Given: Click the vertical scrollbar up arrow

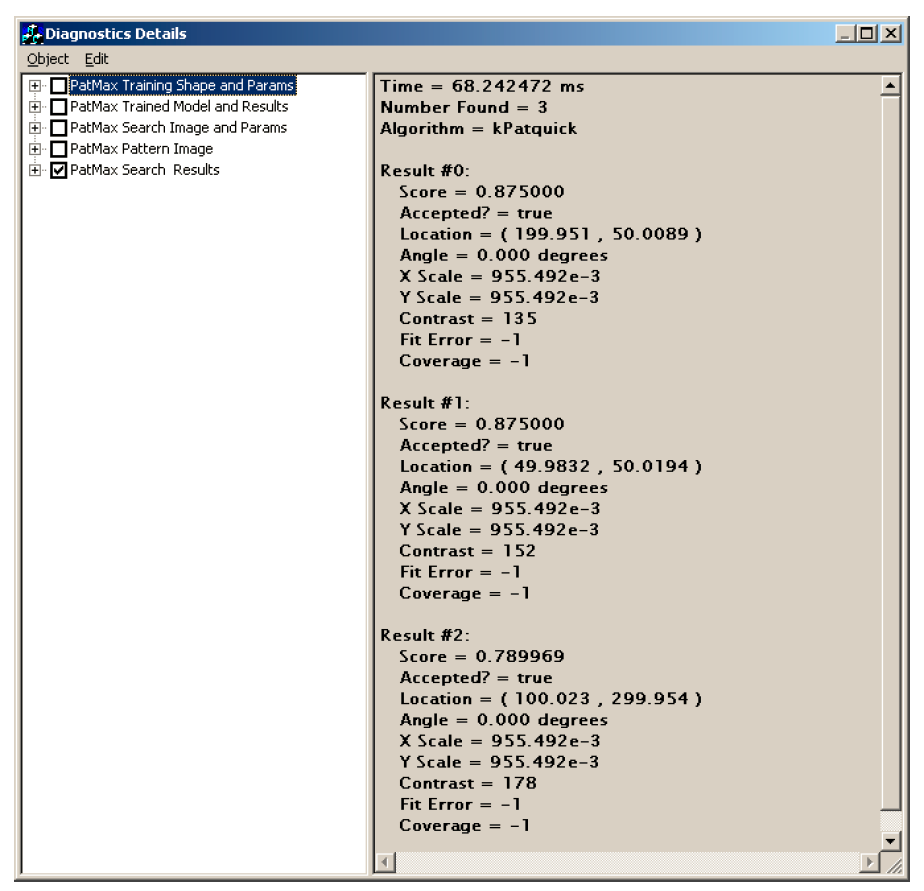Looking at the screenshot, I should tap(890, 86).
